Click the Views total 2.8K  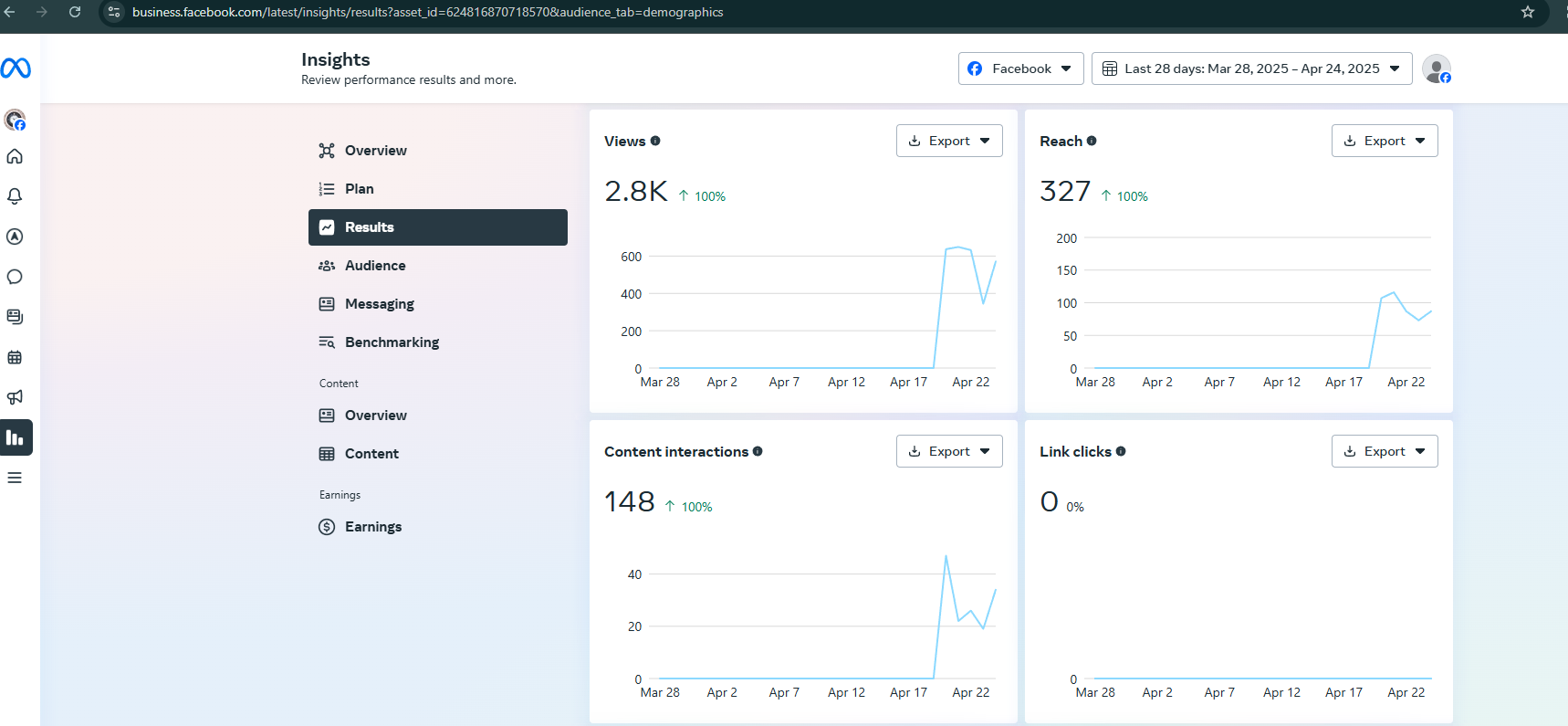tap(636, 191)
